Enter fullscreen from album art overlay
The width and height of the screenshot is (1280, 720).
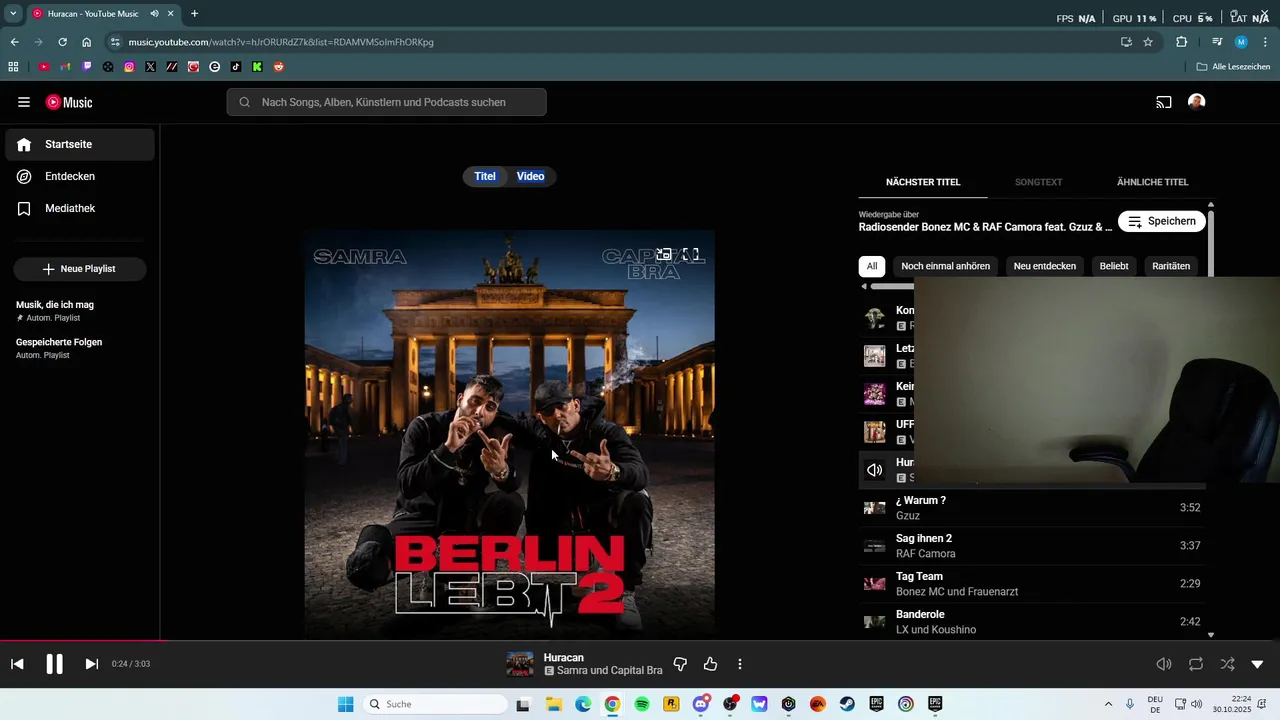(x=691, y=254)
